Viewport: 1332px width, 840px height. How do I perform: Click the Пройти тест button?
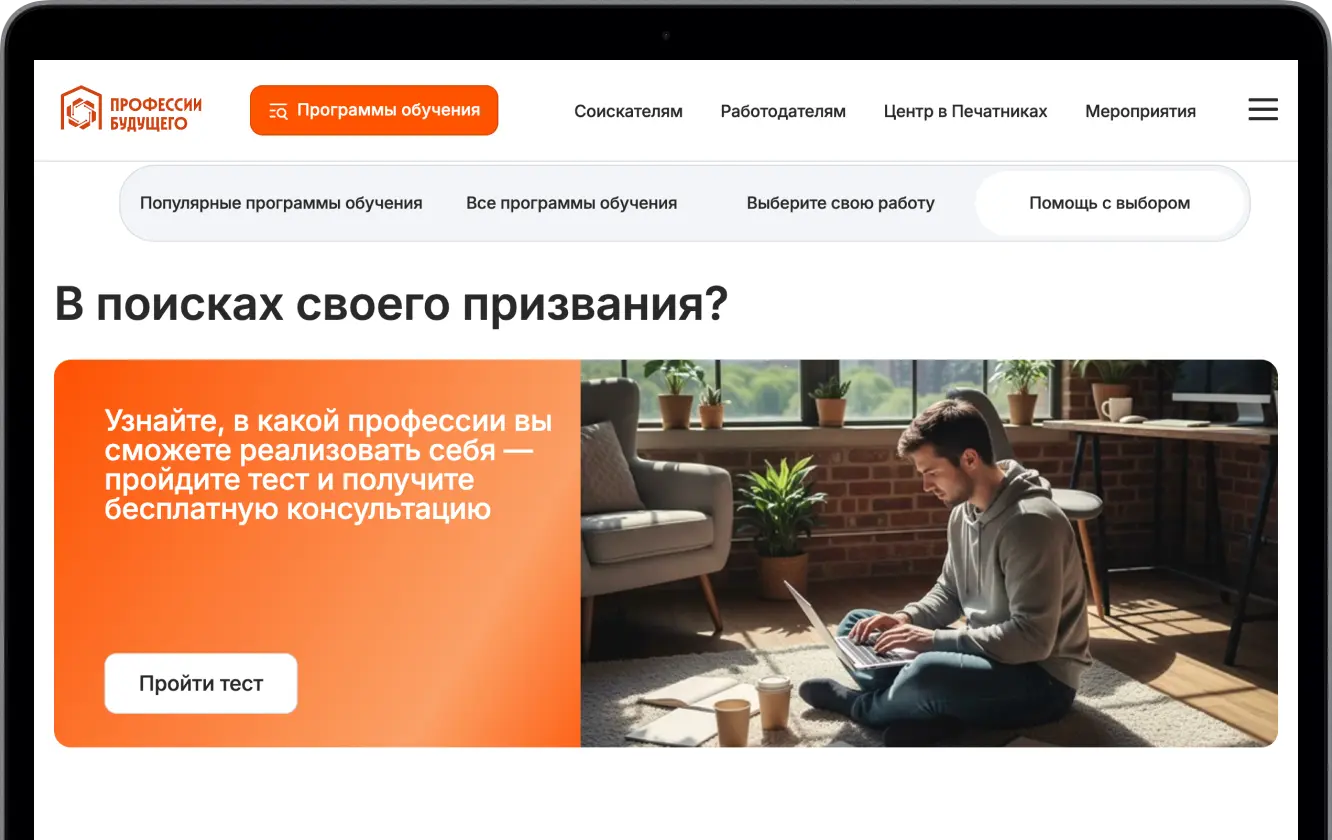click(x=201, y=683)
